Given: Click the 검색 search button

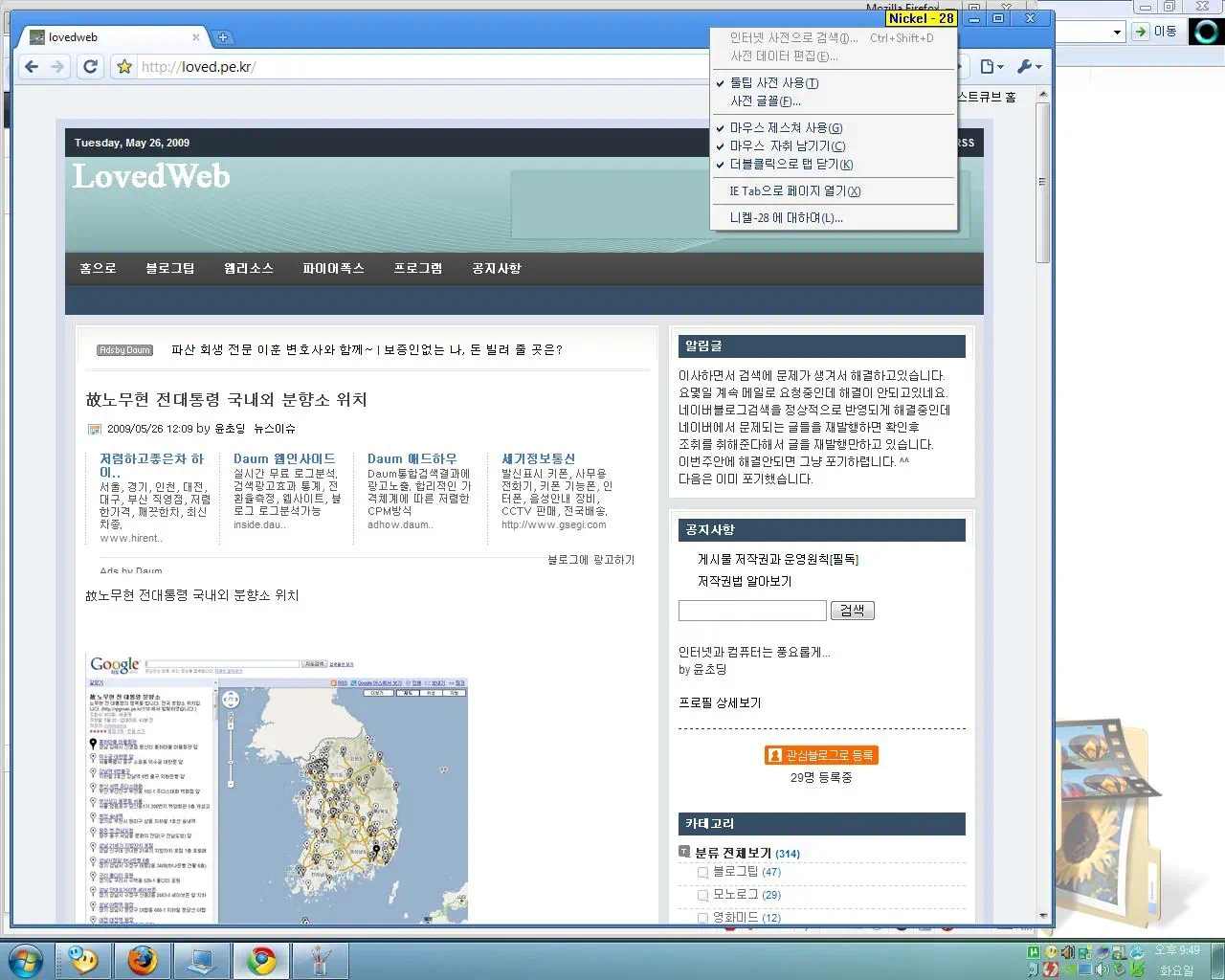Looking at the screenshot, I should tap(852, 611).
